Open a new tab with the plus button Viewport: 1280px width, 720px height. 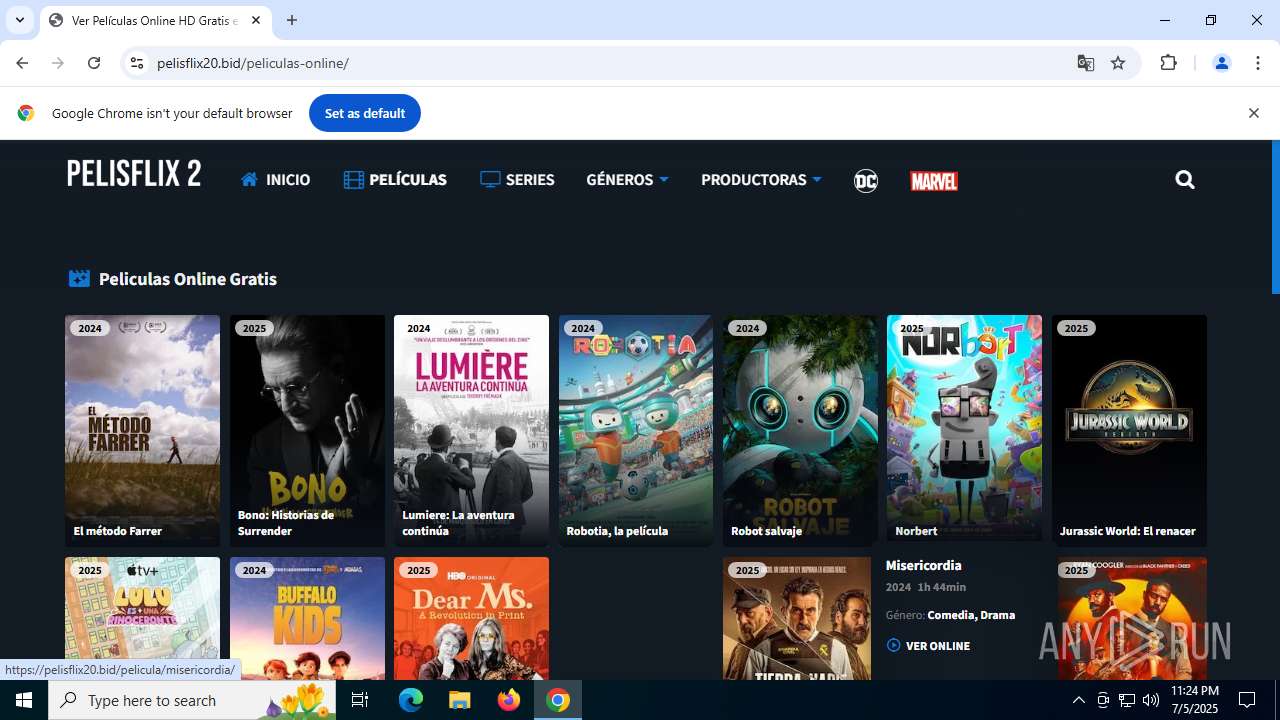point(292,20)
